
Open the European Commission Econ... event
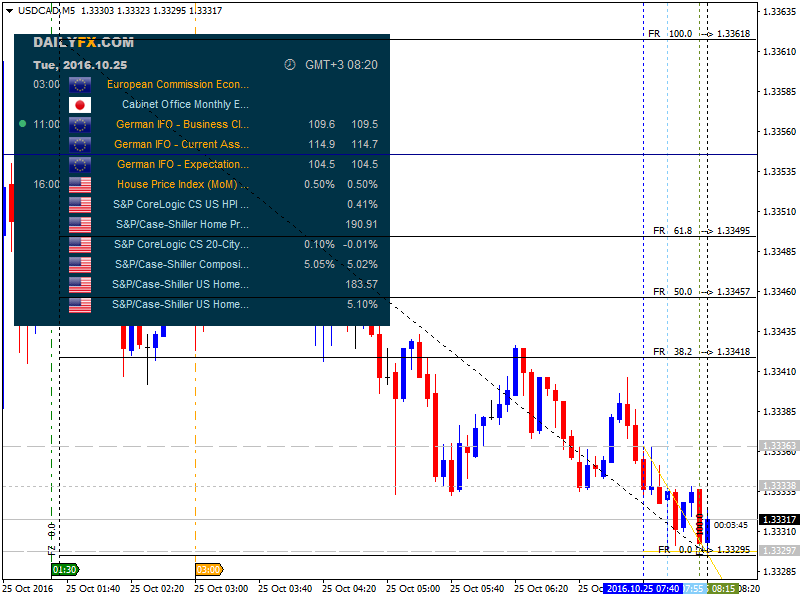(178, 85)
